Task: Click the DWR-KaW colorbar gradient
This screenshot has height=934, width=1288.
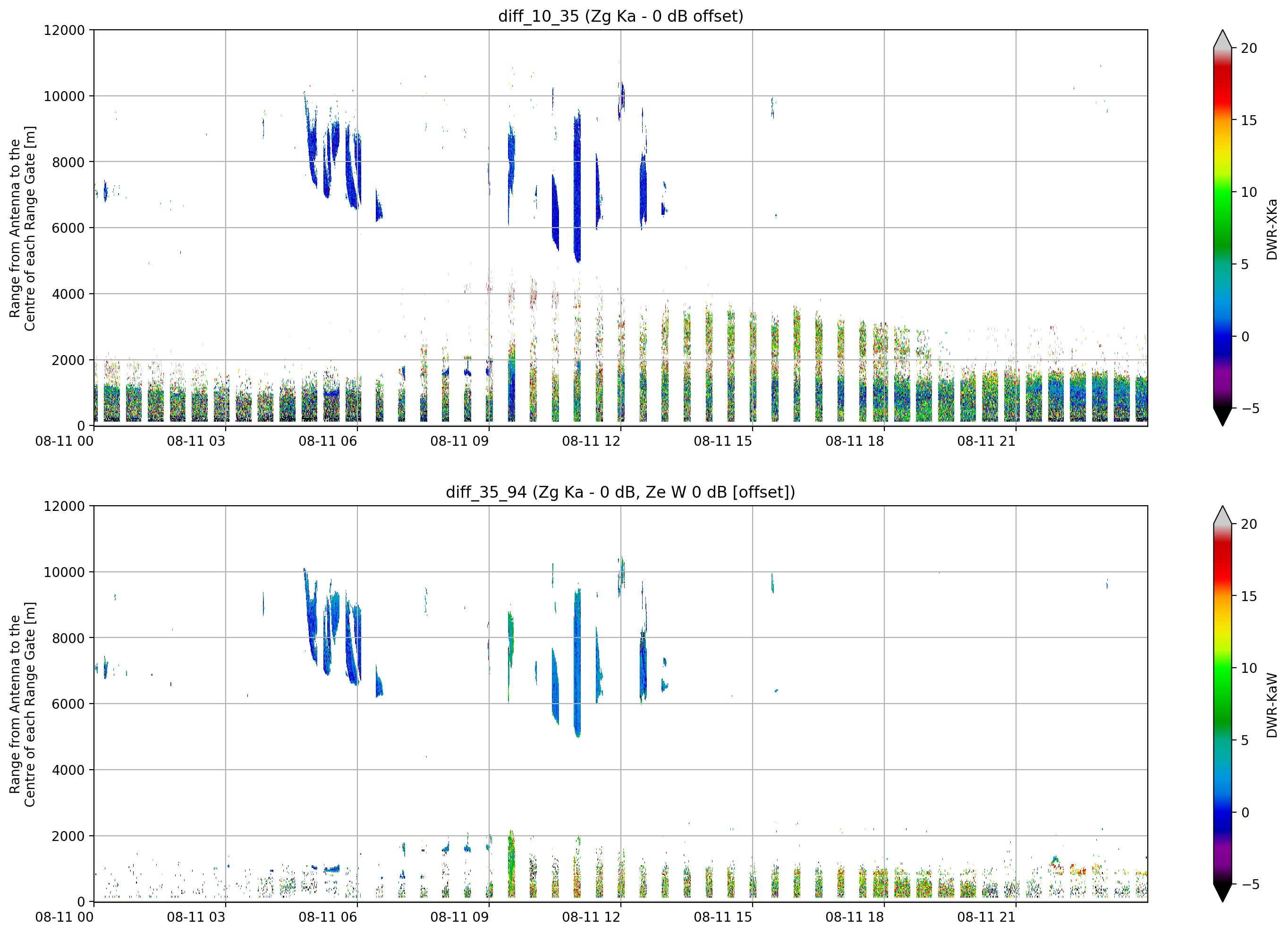Action: pos(1222,704)
